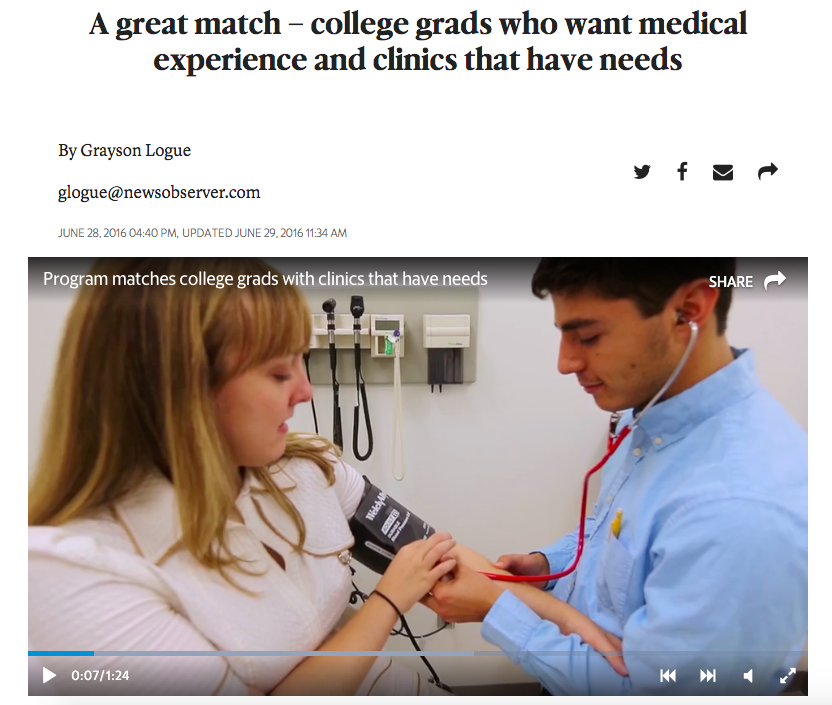Image resolution: width=832 pixels, height=705 pixels.
Task: Toggle fullscreen video mode
Action: tap(788, 675)
